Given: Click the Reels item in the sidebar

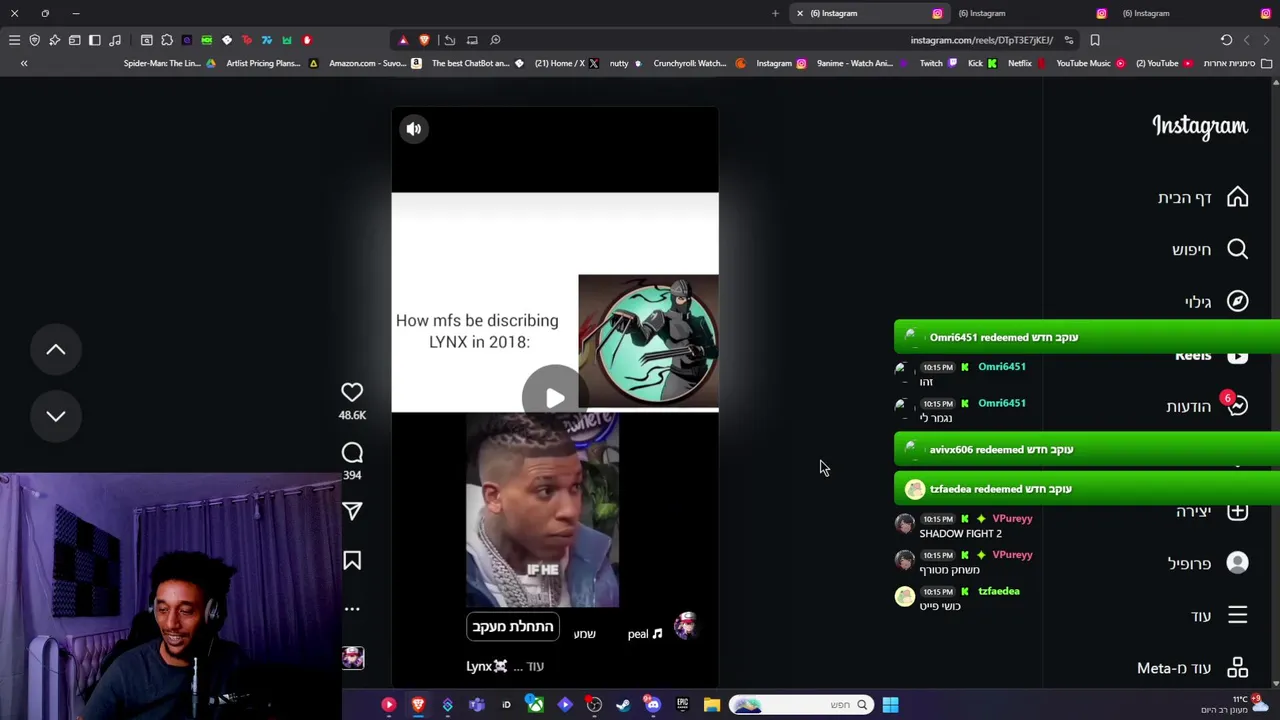Looking at the screenshot, I should [1211, 355].
